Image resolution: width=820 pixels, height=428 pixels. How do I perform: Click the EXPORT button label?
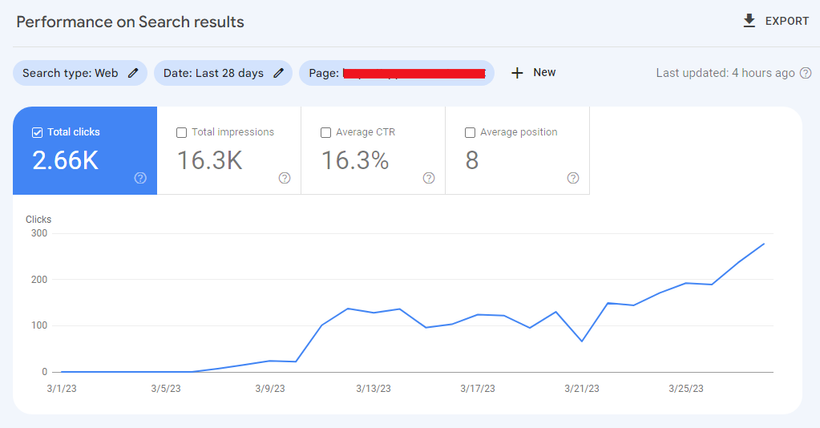click(787, 21)
